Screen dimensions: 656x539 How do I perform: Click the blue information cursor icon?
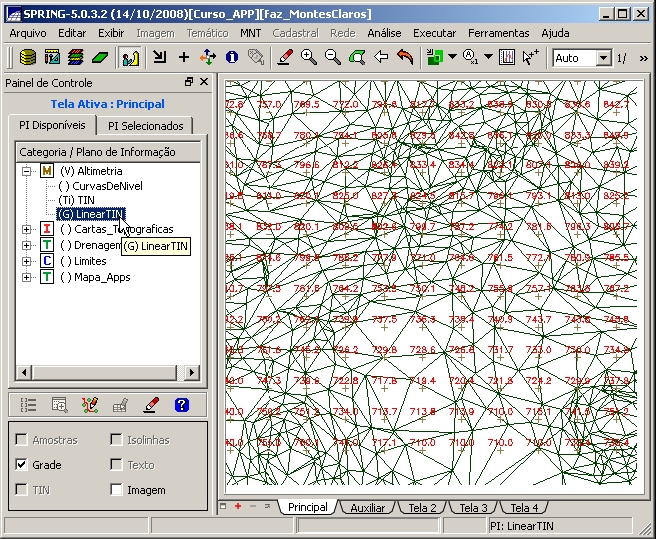232,58
